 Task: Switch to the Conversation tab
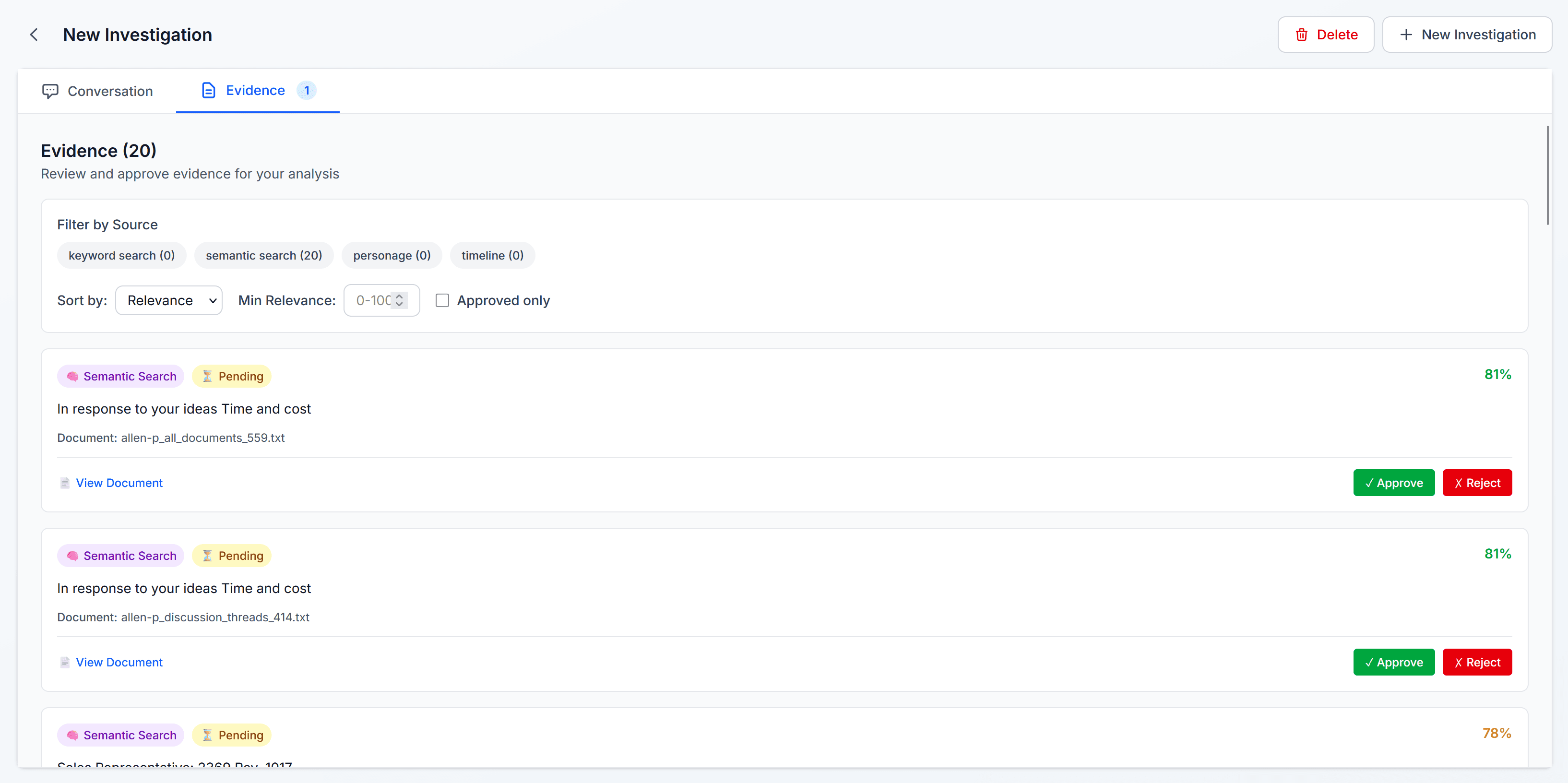tap(97, 91)
